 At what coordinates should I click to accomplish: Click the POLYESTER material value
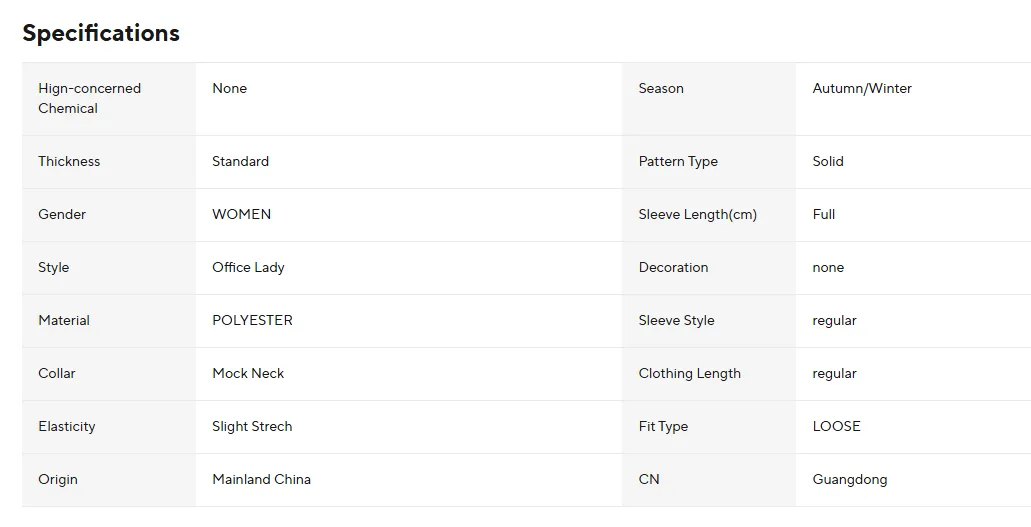pyautogui.click(x=252, y=320)
